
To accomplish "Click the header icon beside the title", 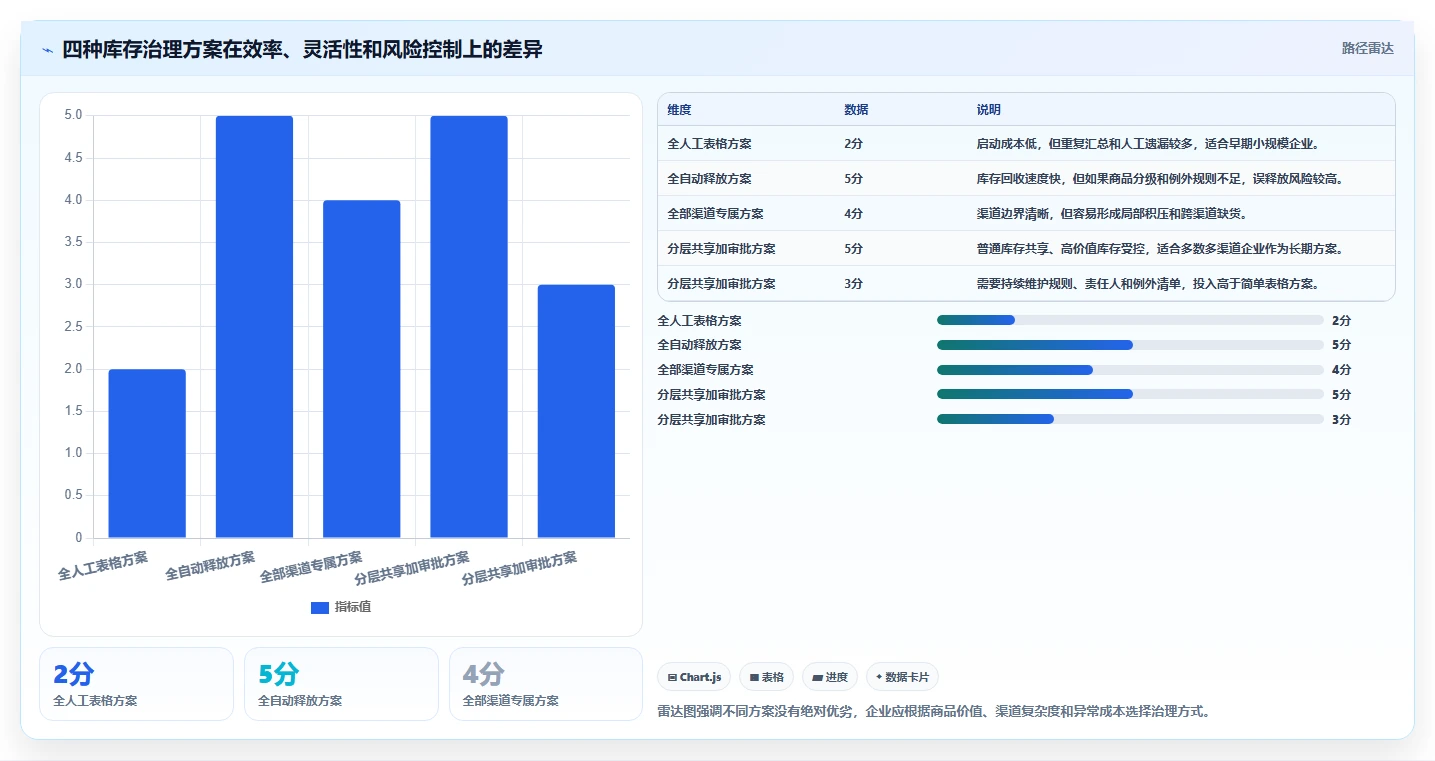I will (47, 50).
